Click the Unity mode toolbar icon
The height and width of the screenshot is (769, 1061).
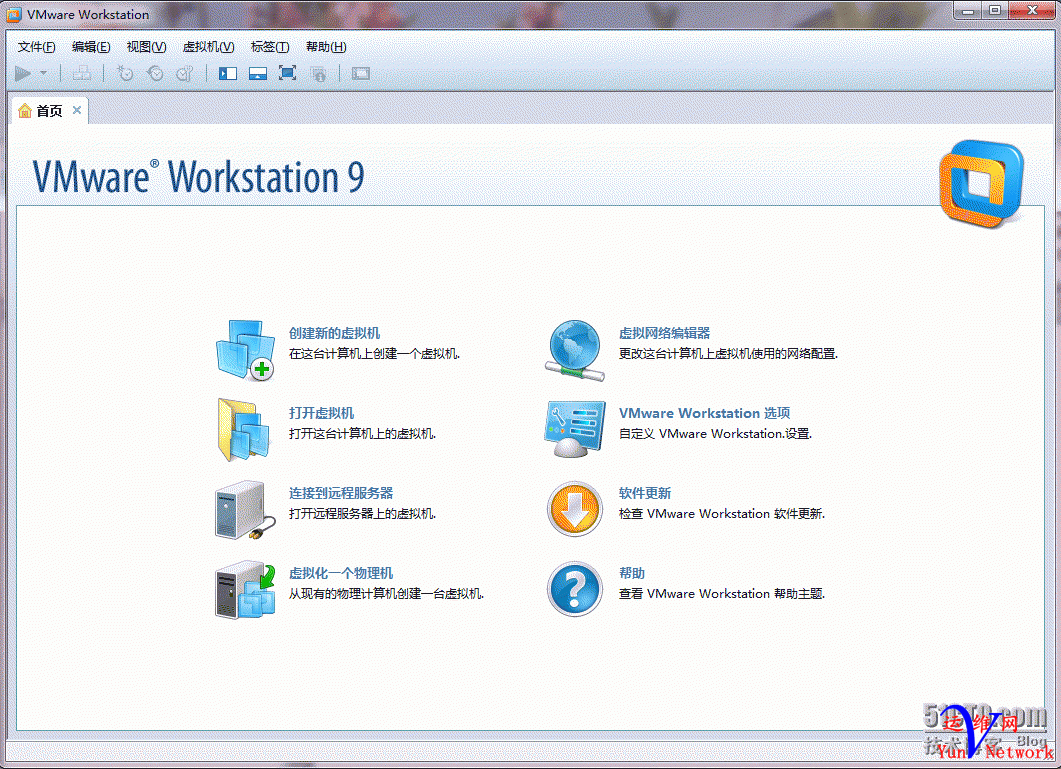coord(318,73)
